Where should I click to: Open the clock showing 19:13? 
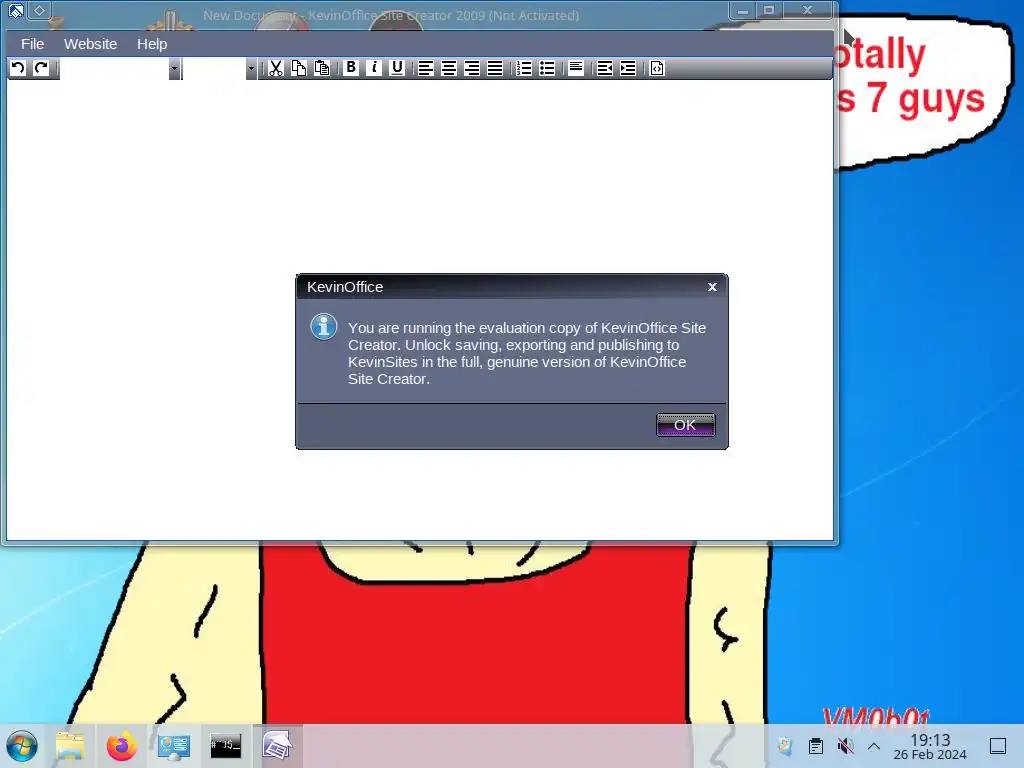click(x=930, y=746)
